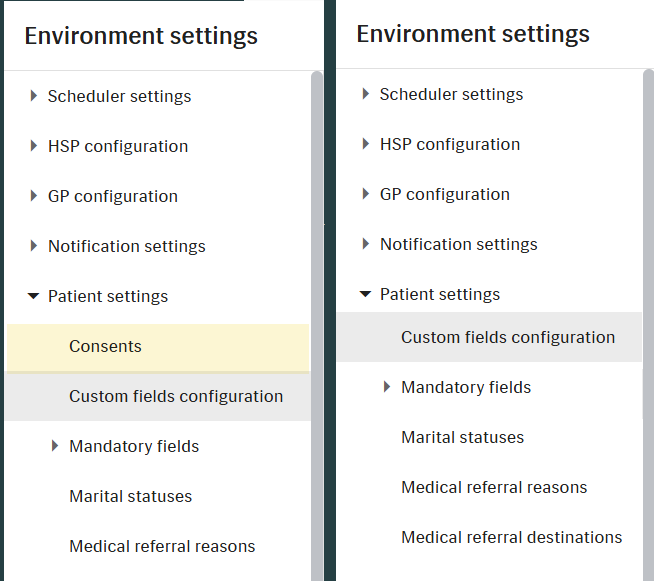Viewport: 654px width, 581px height.
Task: Expand Notification settings in left panel
Action: pos(34,246)
